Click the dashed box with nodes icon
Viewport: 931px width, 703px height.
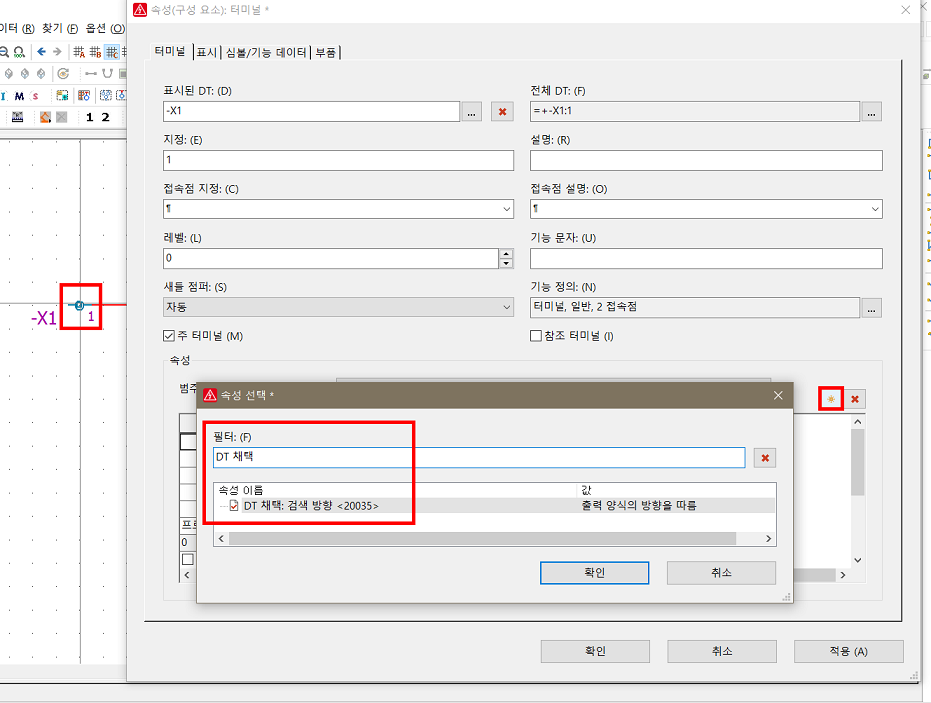(x=106, y=96)
